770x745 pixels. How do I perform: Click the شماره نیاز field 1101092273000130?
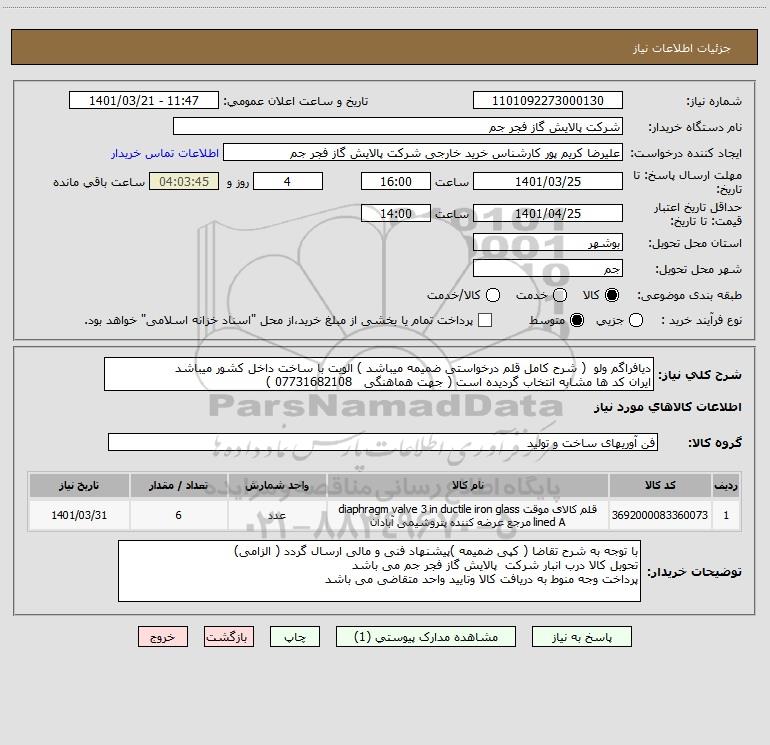pyautogui.click(x=548, y=101)
